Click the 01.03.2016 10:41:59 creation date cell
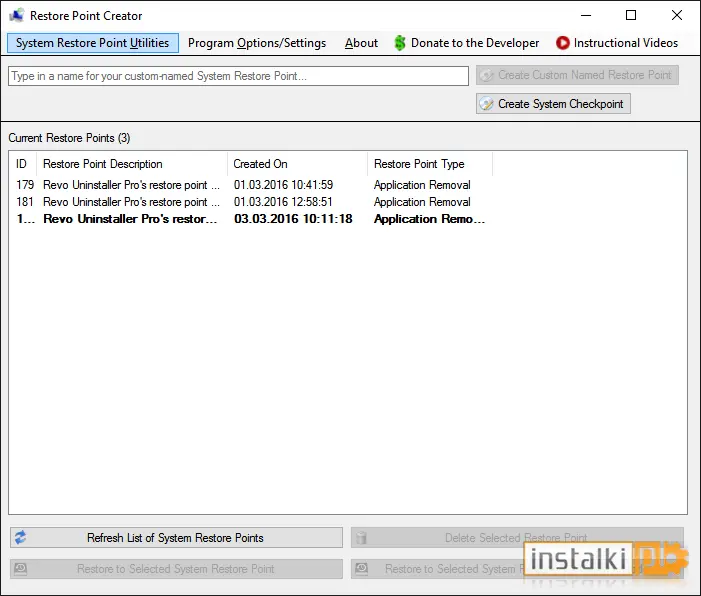 [x=283, y=185]
